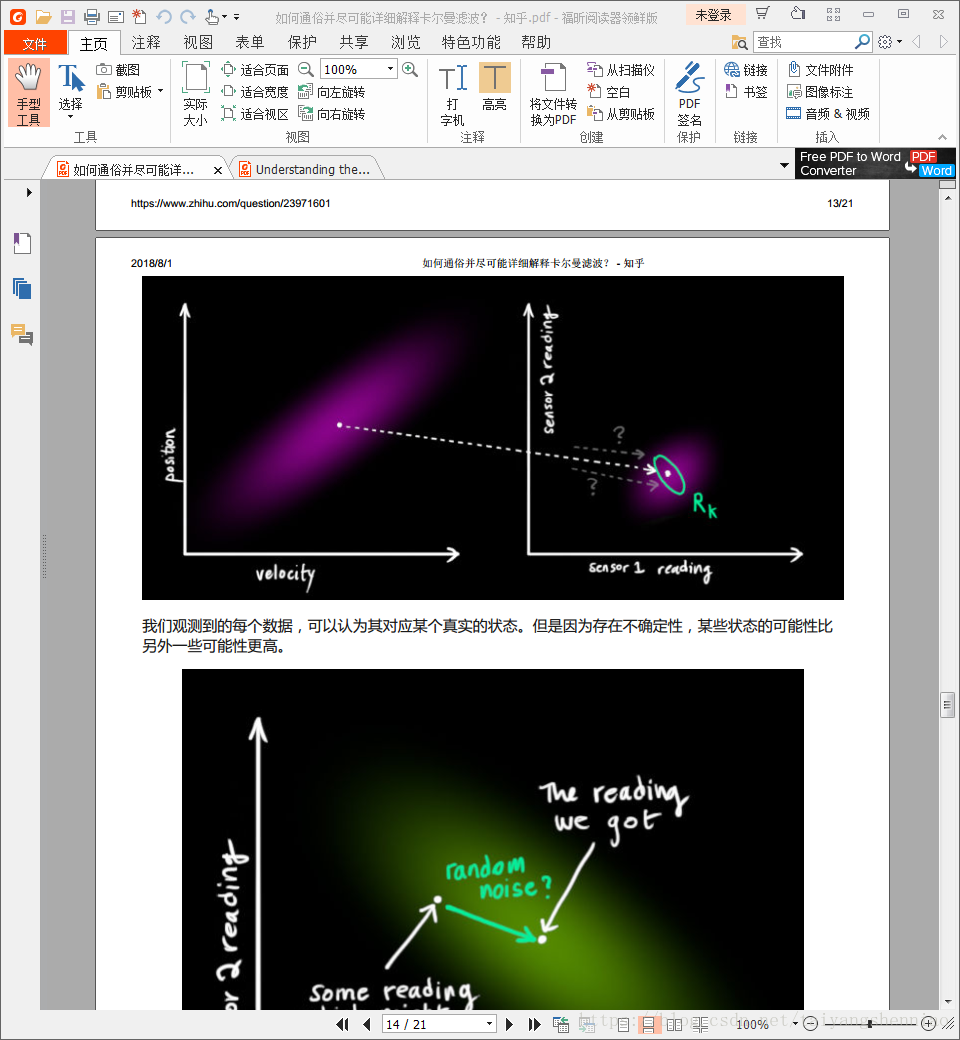The image size is (960, 1040).
Task: Click zoom slider handle in status bar
Action: pyautogui.click(x=870, y=1025)
